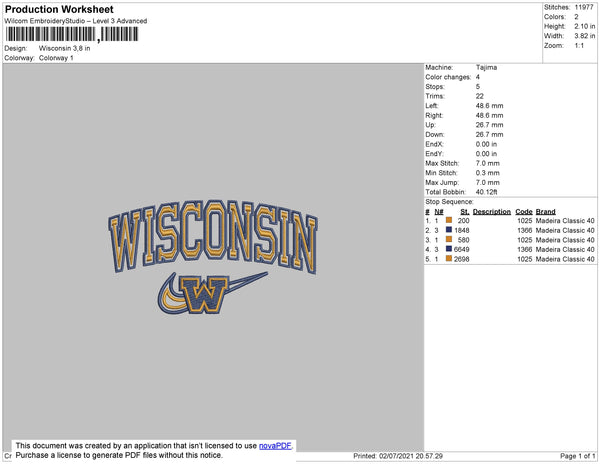Click the Page 1 of 1 footer
The width and height of the screenshot is (600, 464).
(x=578, y=456)
